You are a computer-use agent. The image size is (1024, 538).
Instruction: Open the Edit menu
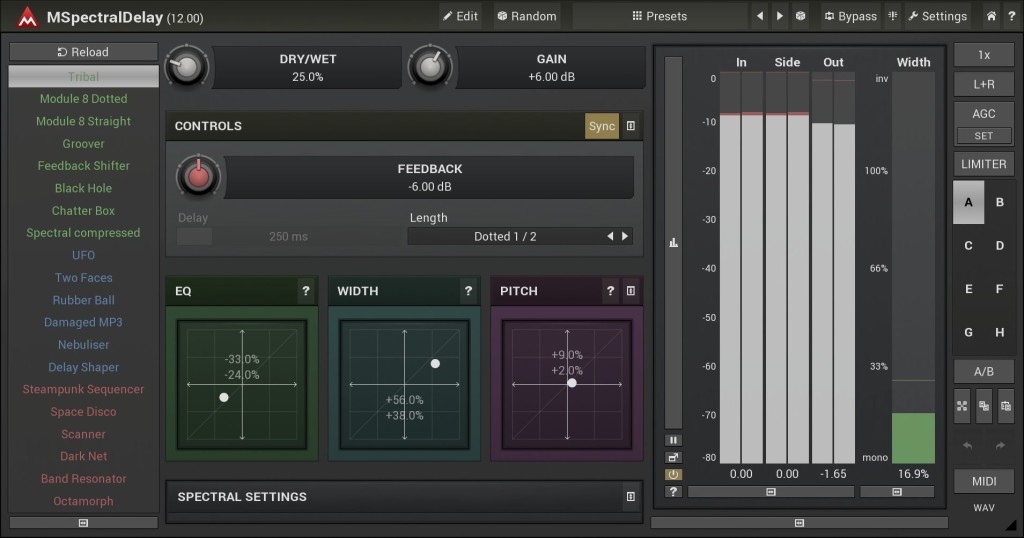tap(459, 16)
